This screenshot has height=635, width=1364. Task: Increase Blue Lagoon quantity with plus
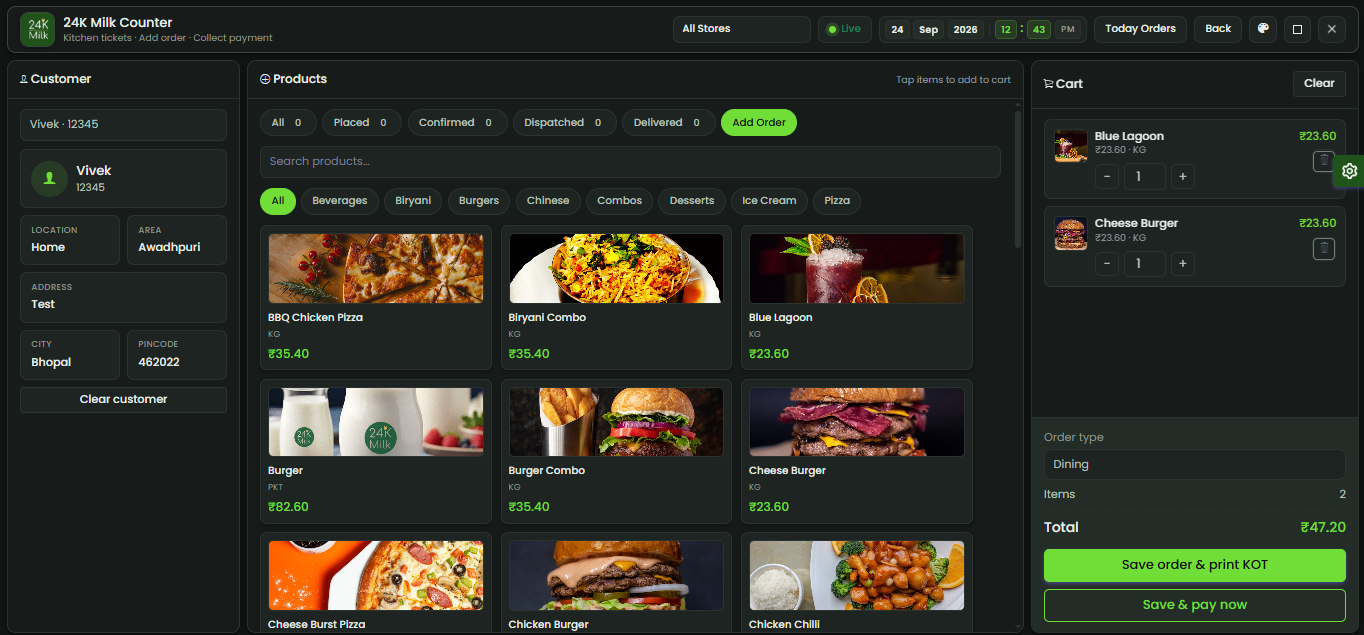point(1183,177)
